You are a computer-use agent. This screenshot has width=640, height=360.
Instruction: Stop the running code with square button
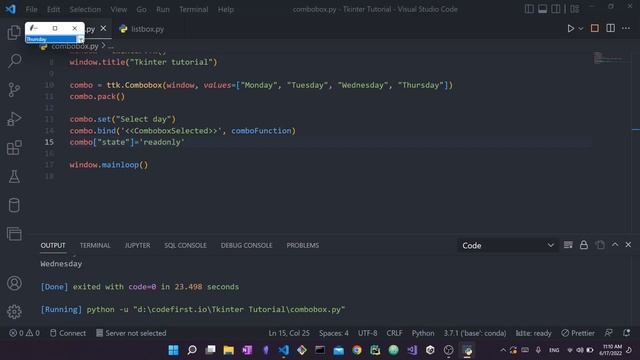(595, 28)
